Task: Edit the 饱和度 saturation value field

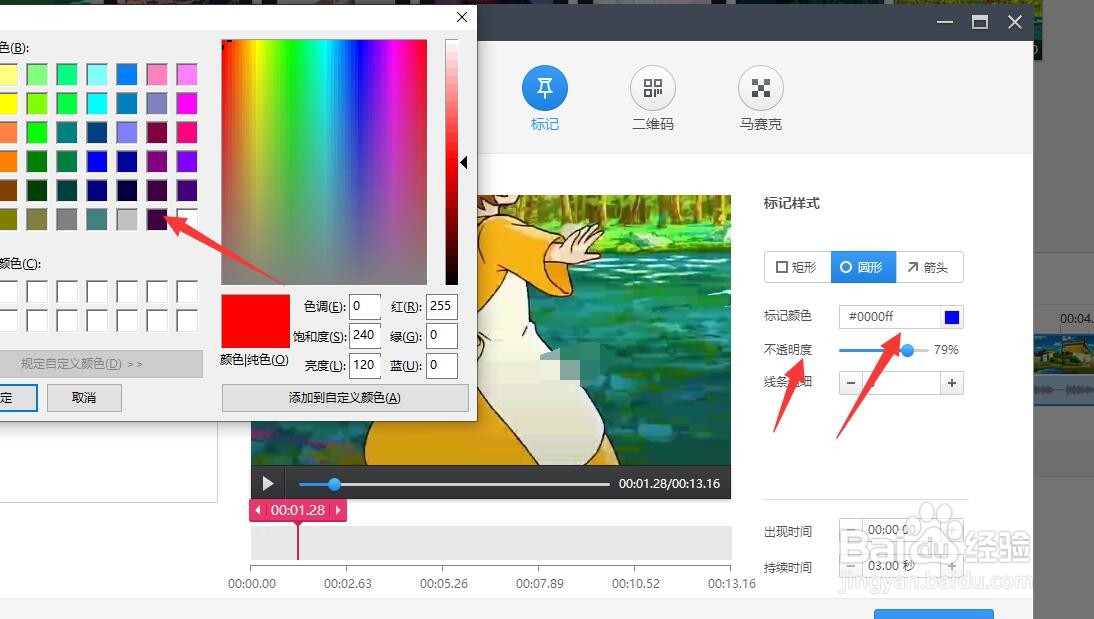Action: [365, 336]
